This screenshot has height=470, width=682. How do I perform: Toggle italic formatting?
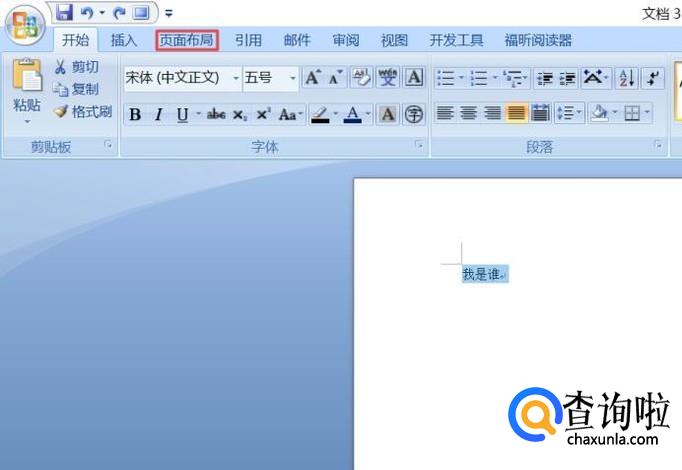tap(159, 114)
